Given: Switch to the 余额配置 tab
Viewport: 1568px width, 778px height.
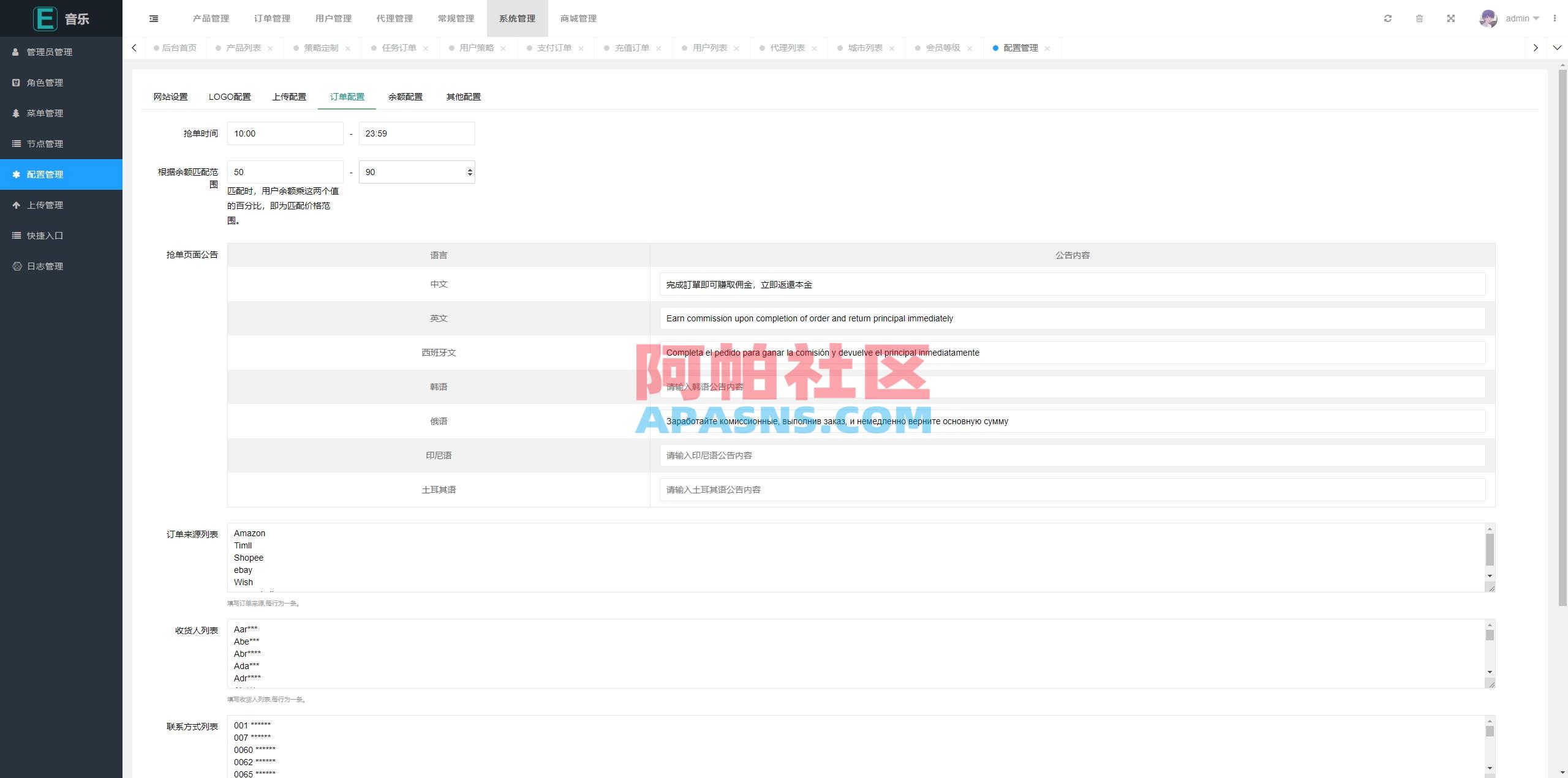Looking at the screenshot, I should 405,97.
